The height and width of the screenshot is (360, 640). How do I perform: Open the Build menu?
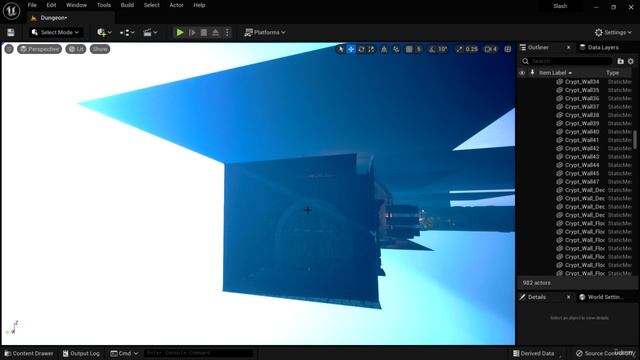pos(127,5)
